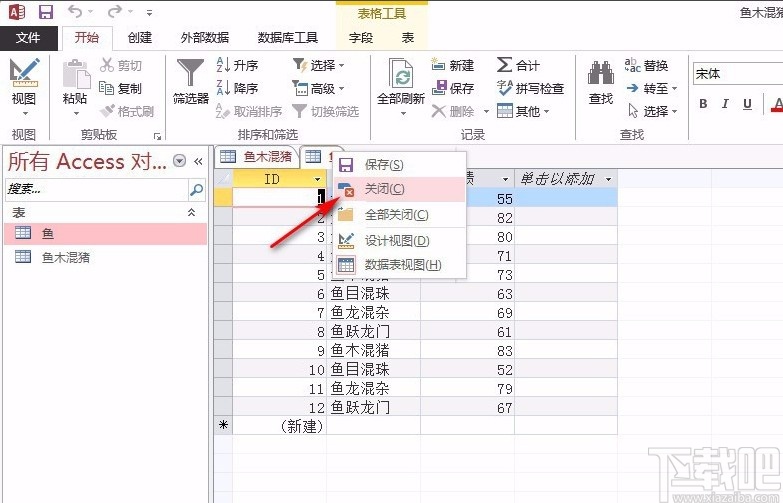
Task: Click the Save icon in quick access toolbar
Action: click(46, 11)
